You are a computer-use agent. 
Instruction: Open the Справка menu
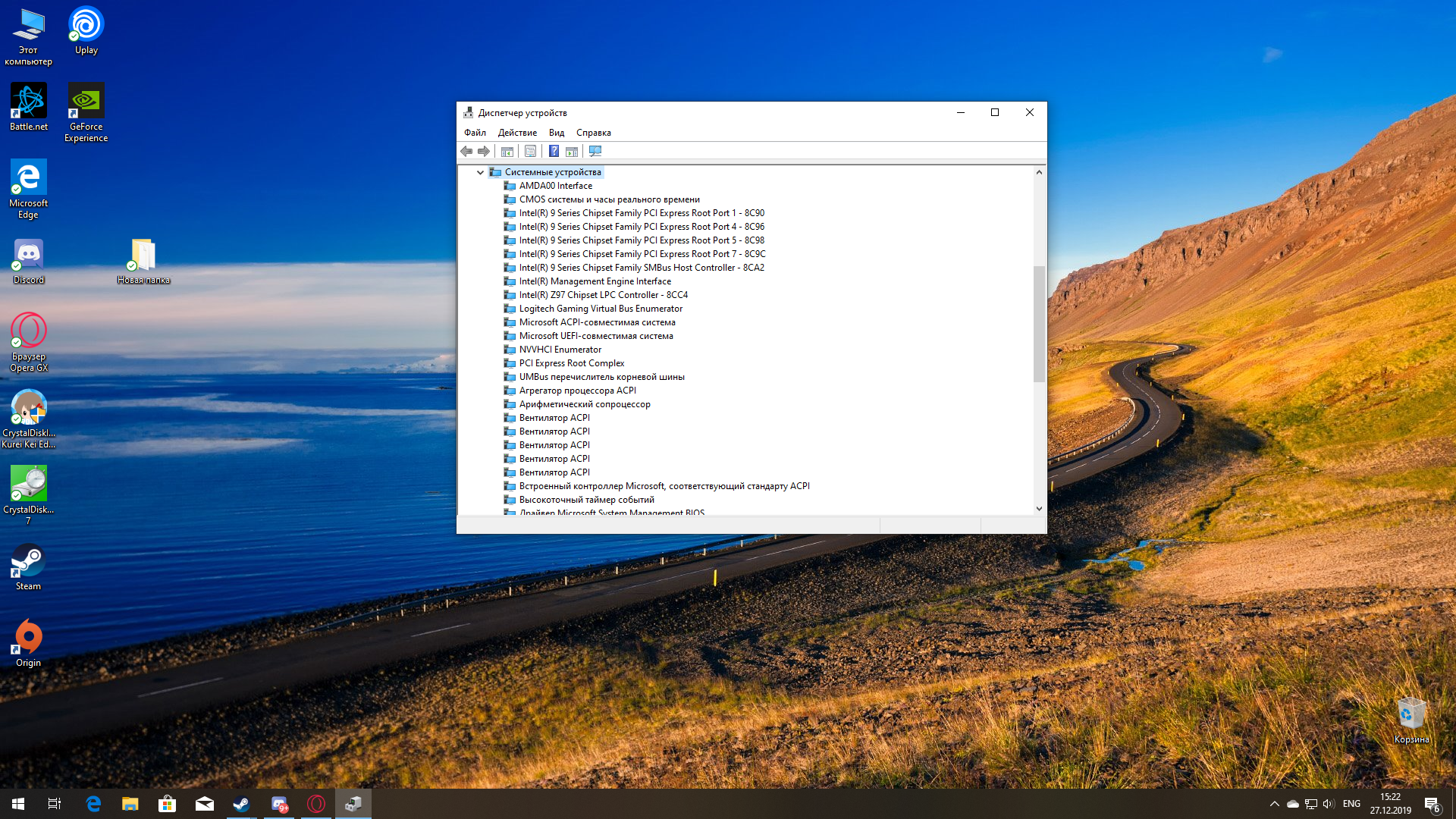pyautogui.click(x=593, y=133)
